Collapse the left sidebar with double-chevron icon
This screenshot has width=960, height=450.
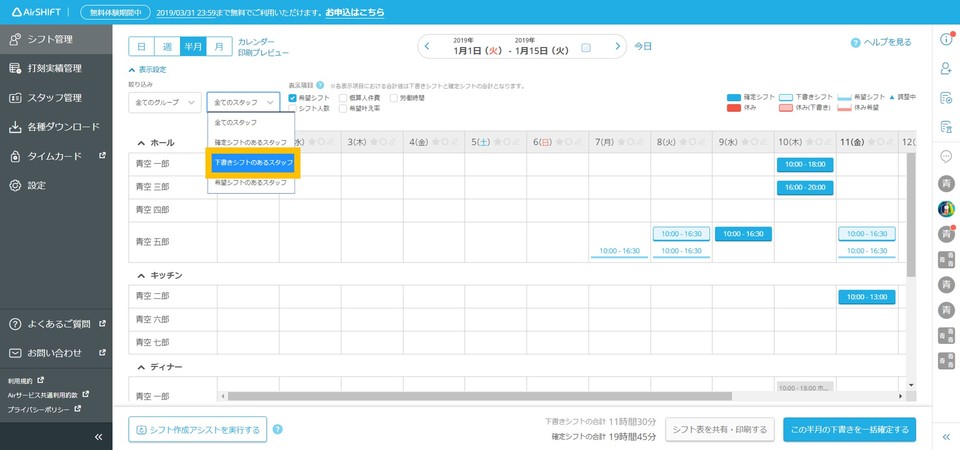point(98,437)
